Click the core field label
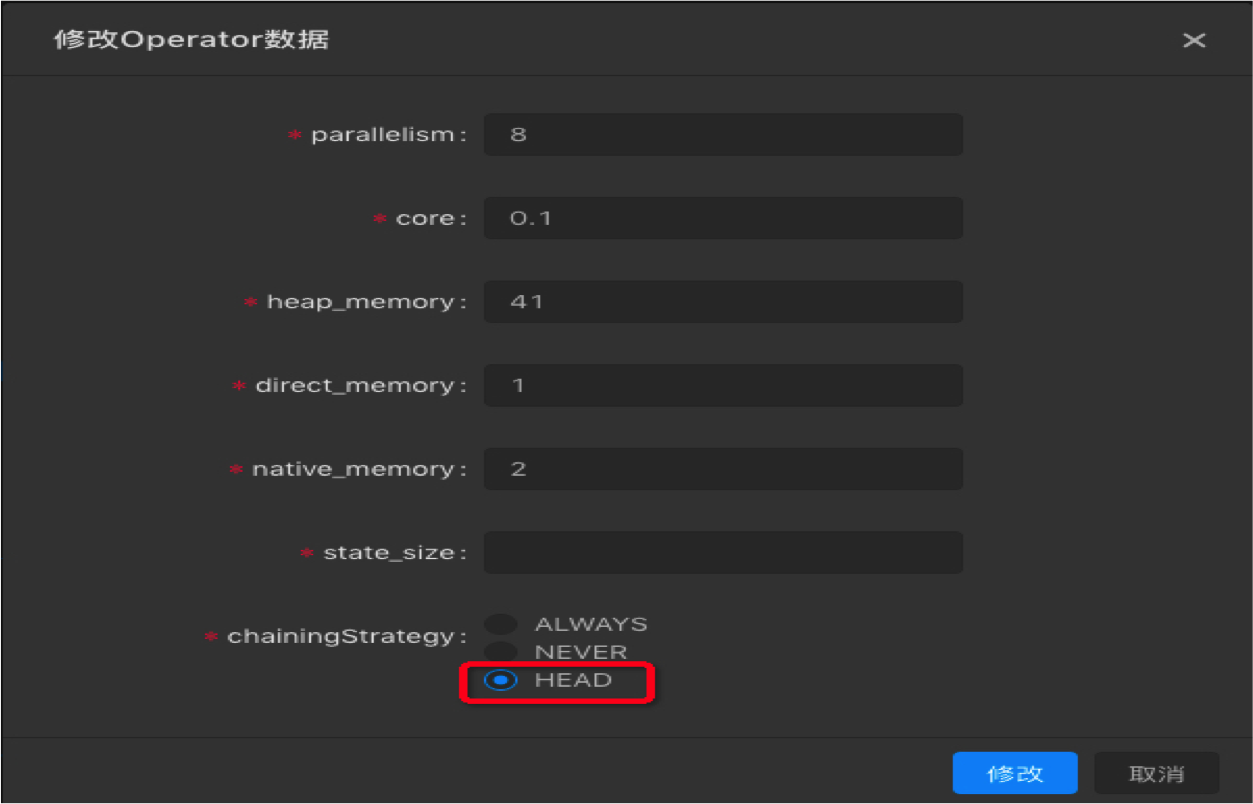 [425, 219]
